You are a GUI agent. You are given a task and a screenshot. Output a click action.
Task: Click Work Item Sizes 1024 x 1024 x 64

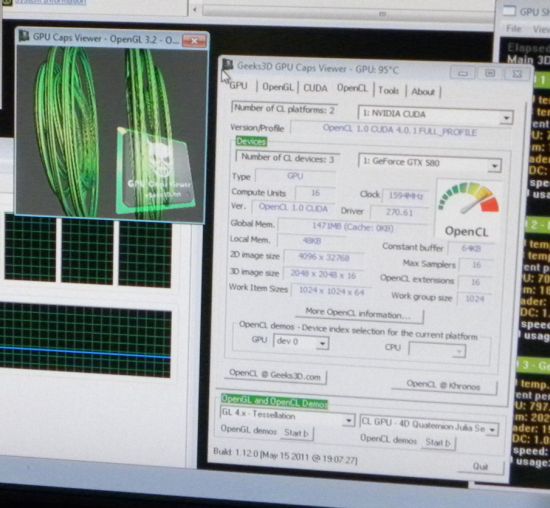(x=331, y=291)
